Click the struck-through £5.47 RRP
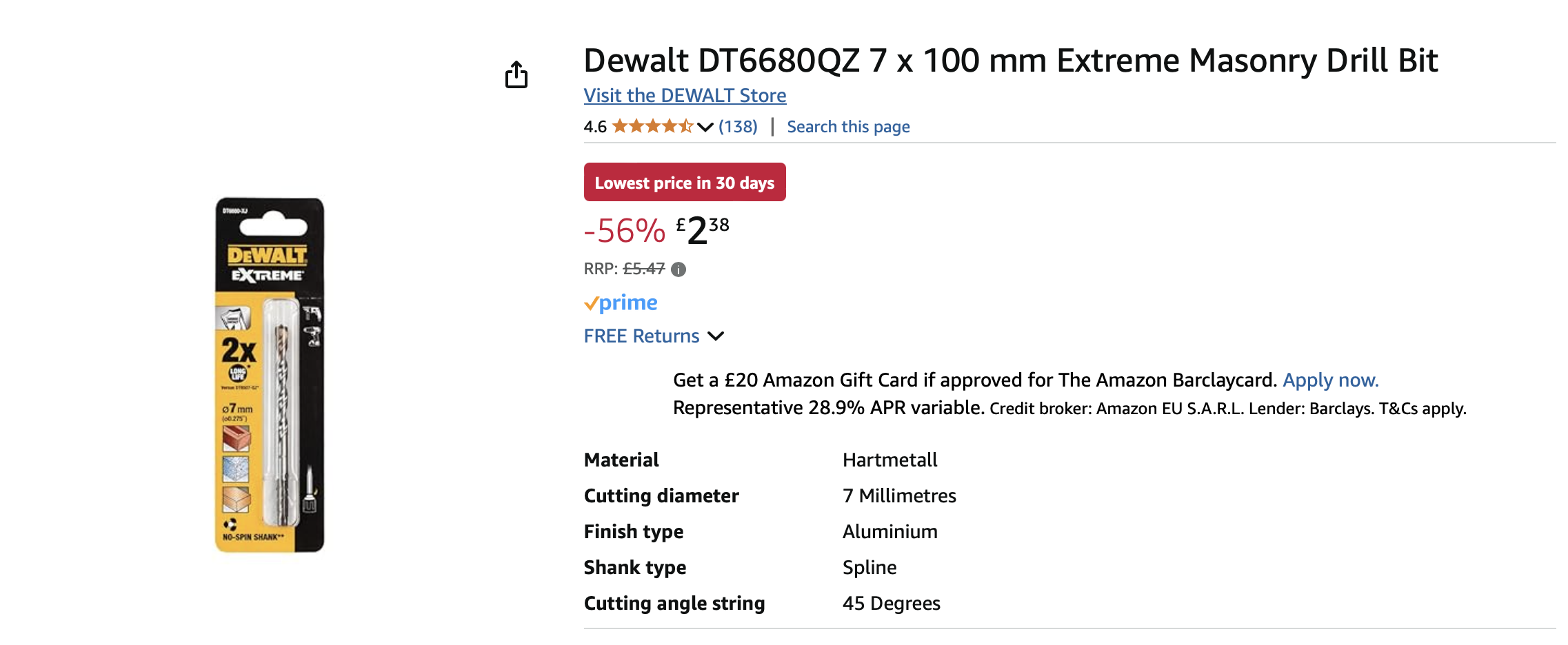Image resolution: width=1568 pixels, height=645 pixels. click(x=644, y=269)
